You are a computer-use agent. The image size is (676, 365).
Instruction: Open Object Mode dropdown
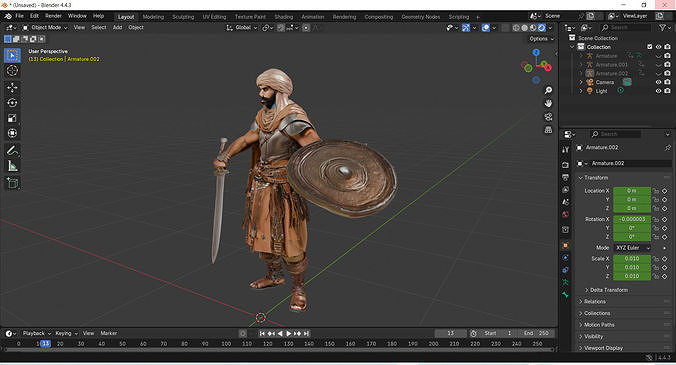point(45,28)
